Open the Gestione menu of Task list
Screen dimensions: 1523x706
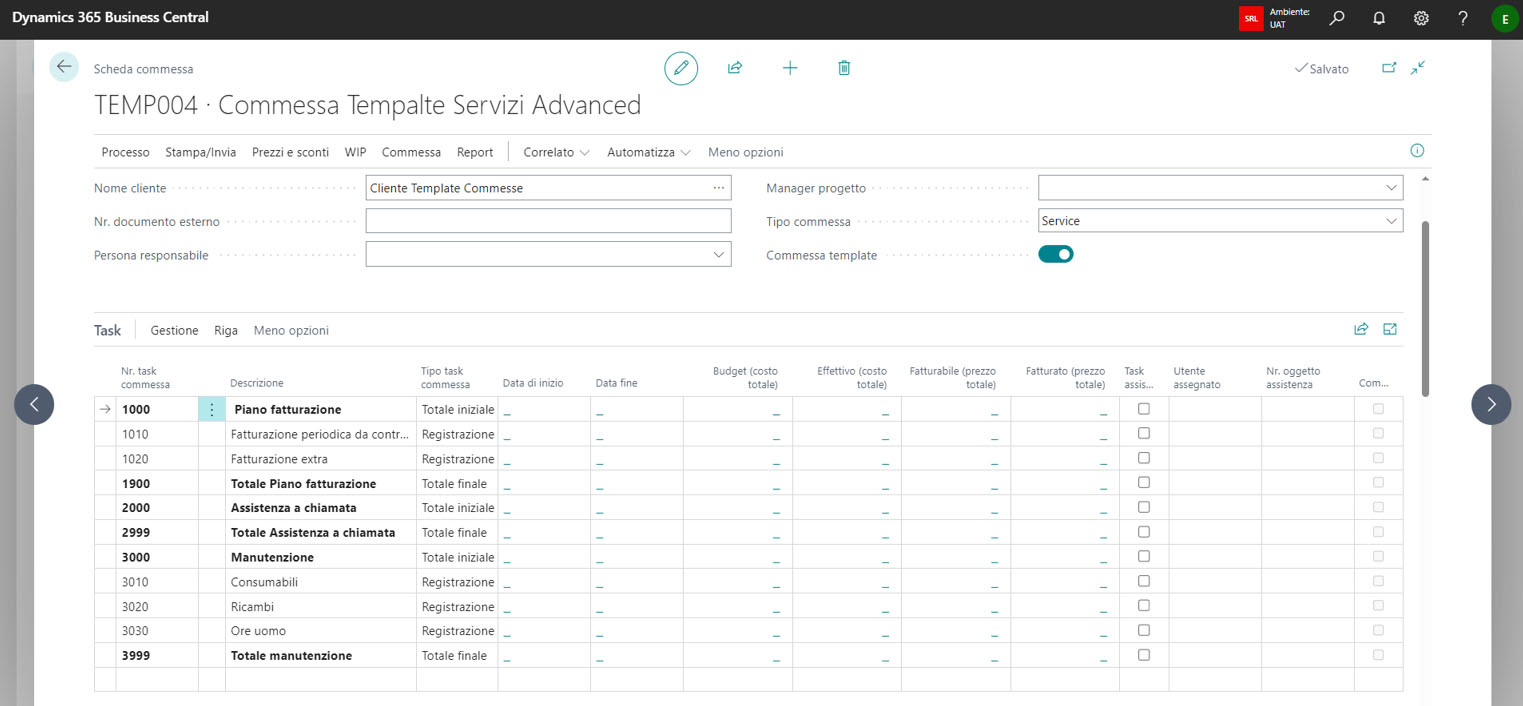(x=174, y=330)
